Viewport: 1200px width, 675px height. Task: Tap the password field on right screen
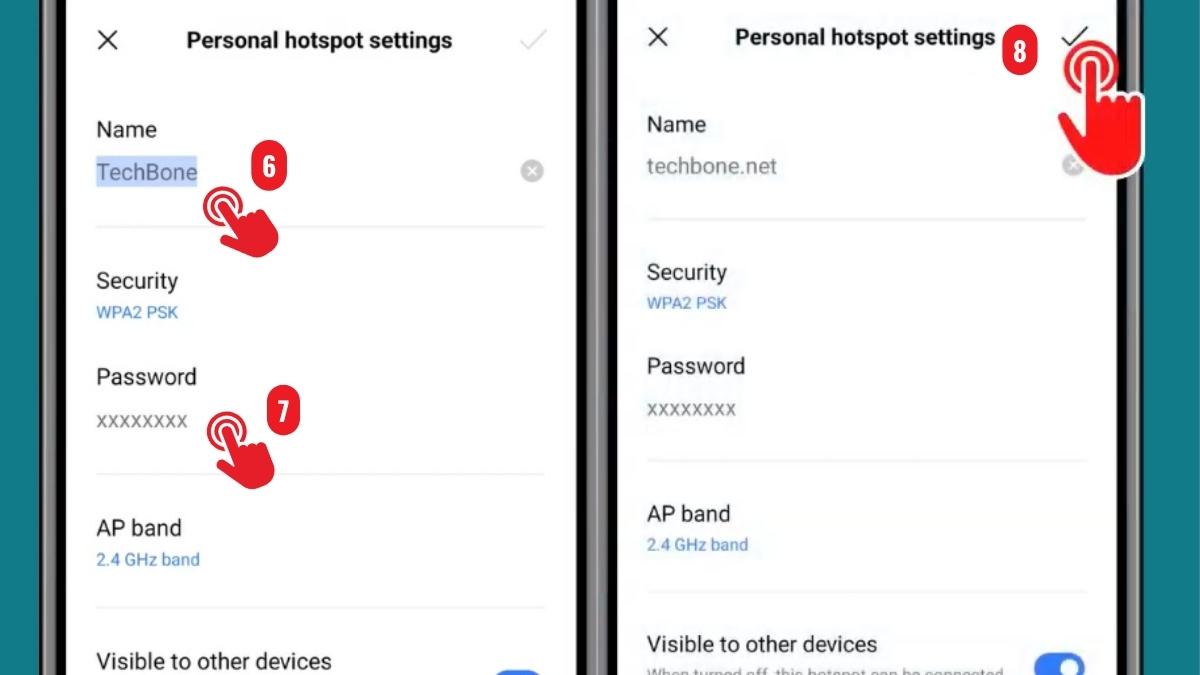click(x=866, y=409)
